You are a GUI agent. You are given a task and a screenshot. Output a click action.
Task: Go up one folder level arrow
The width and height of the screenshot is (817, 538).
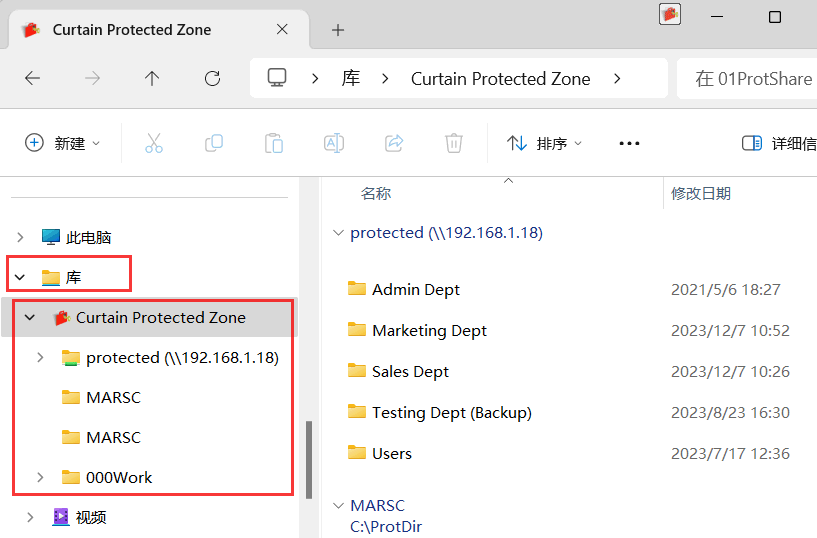pyautogui.click(x=152, y=79)
